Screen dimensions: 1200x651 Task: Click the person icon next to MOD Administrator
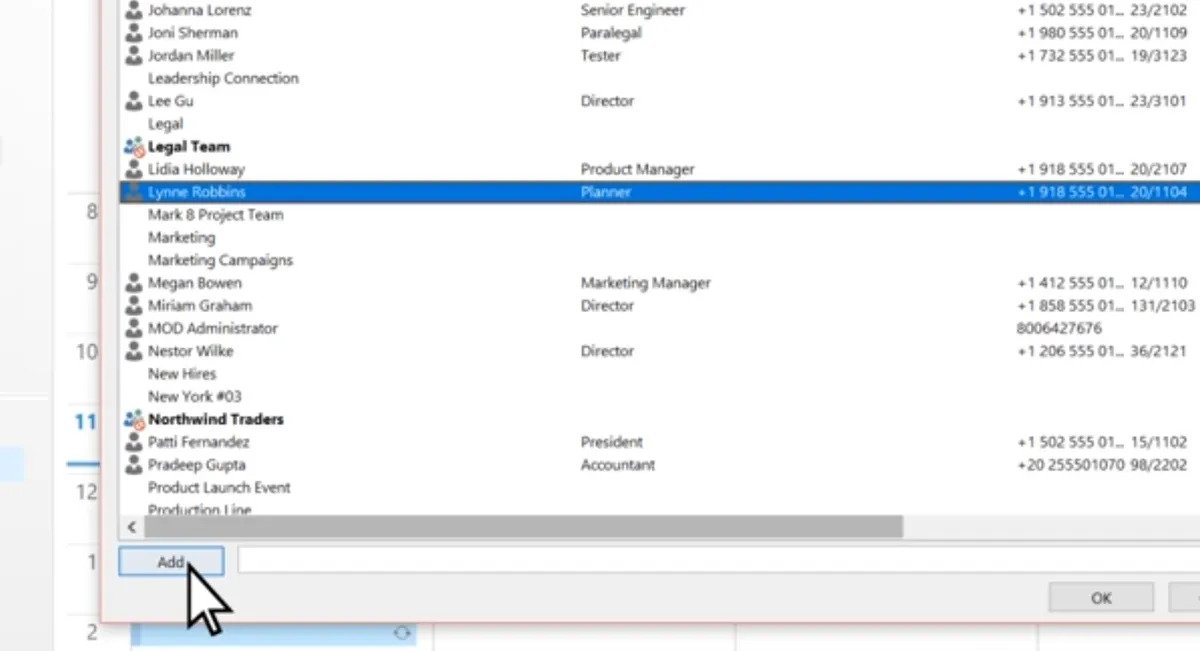tap(134, 328)
